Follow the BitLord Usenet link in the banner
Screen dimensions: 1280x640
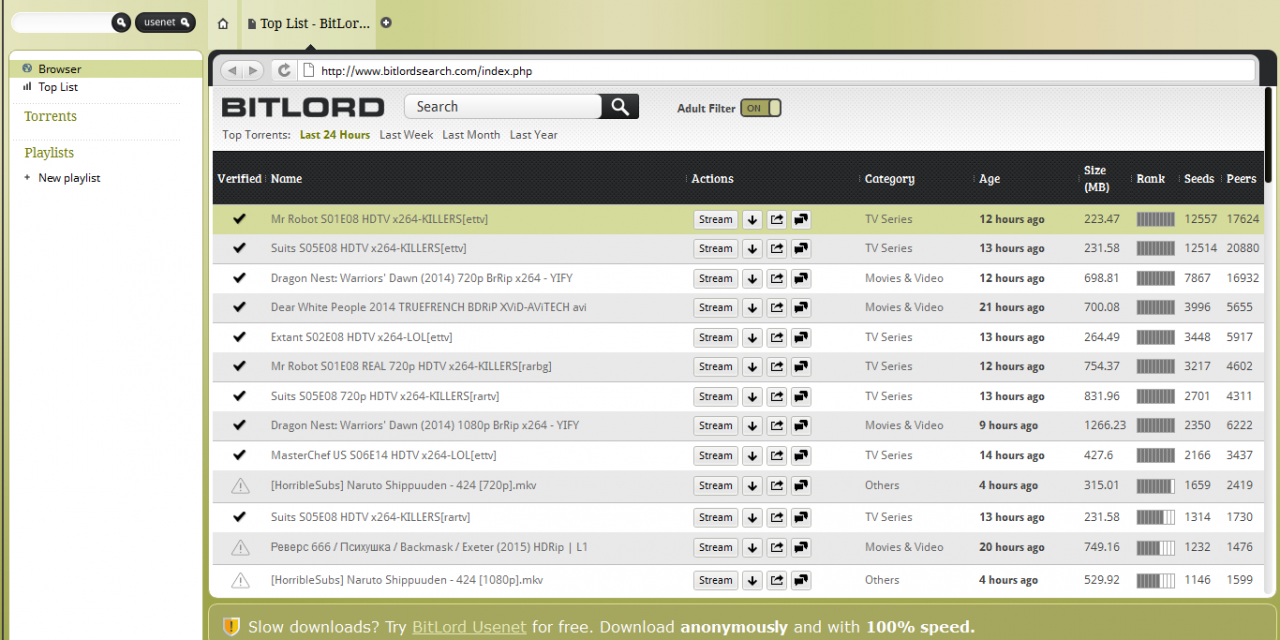[x=469, y=627]
